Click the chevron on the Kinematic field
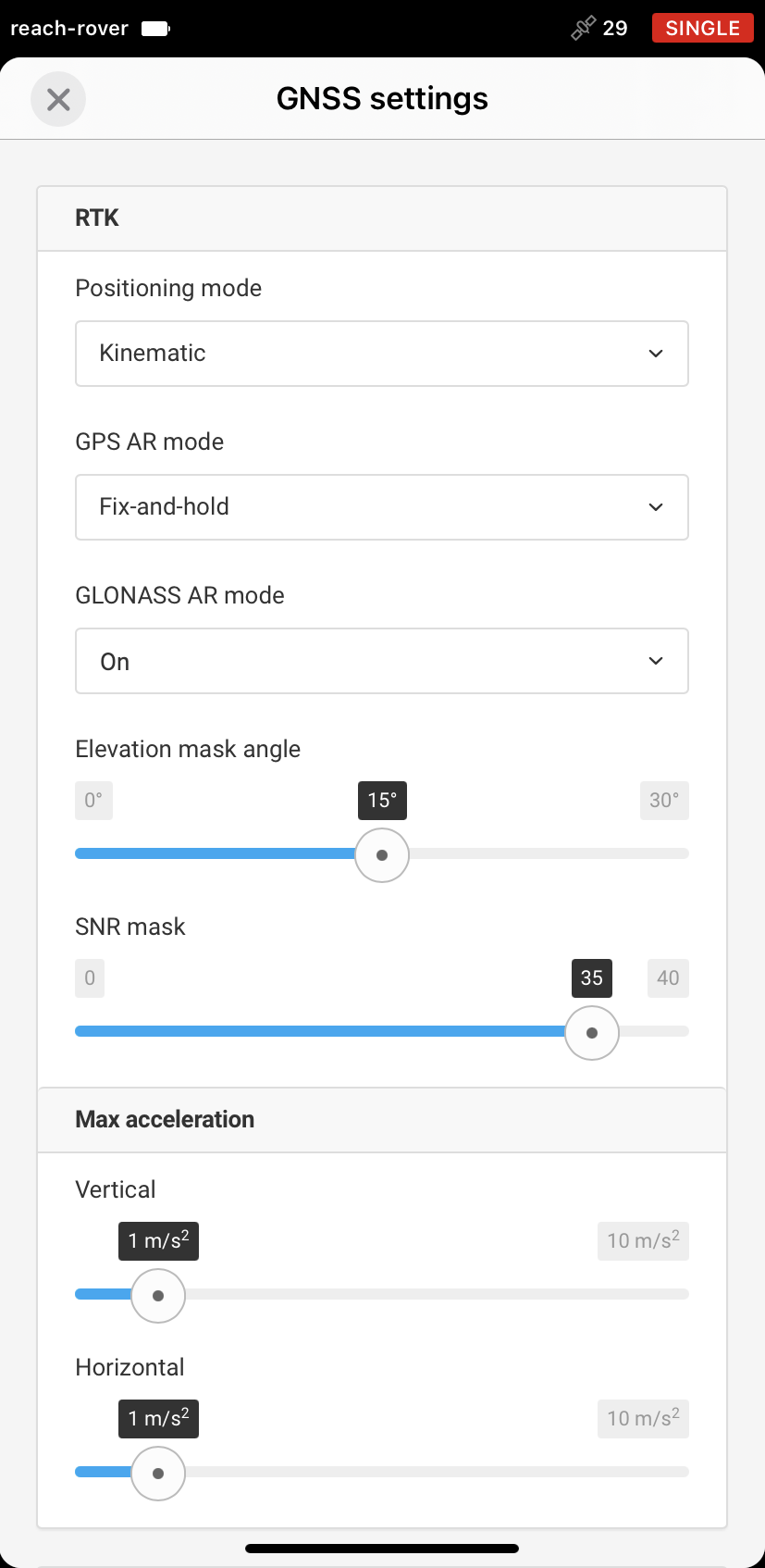The width and height of the screenshot is (765, 1568). tap(656, 354)
